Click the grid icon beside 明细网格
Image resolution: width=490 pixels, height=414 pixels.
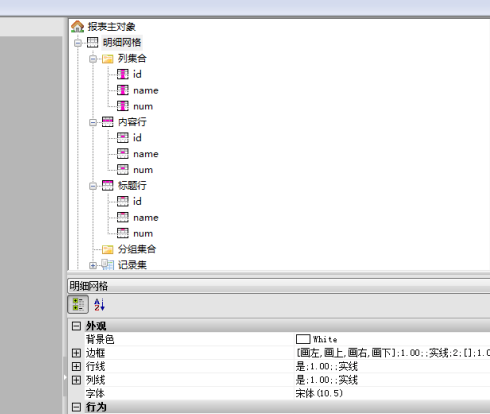[x=92, y=42]
